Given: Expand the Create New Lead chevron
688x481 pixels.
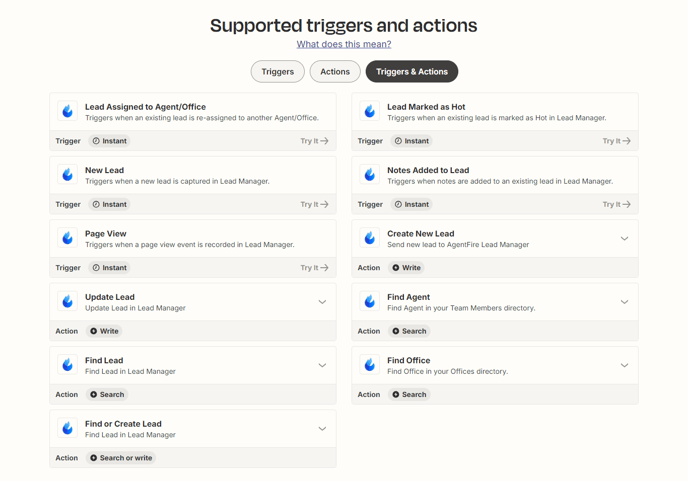Looking at the screenshot, I should (624, 239).
